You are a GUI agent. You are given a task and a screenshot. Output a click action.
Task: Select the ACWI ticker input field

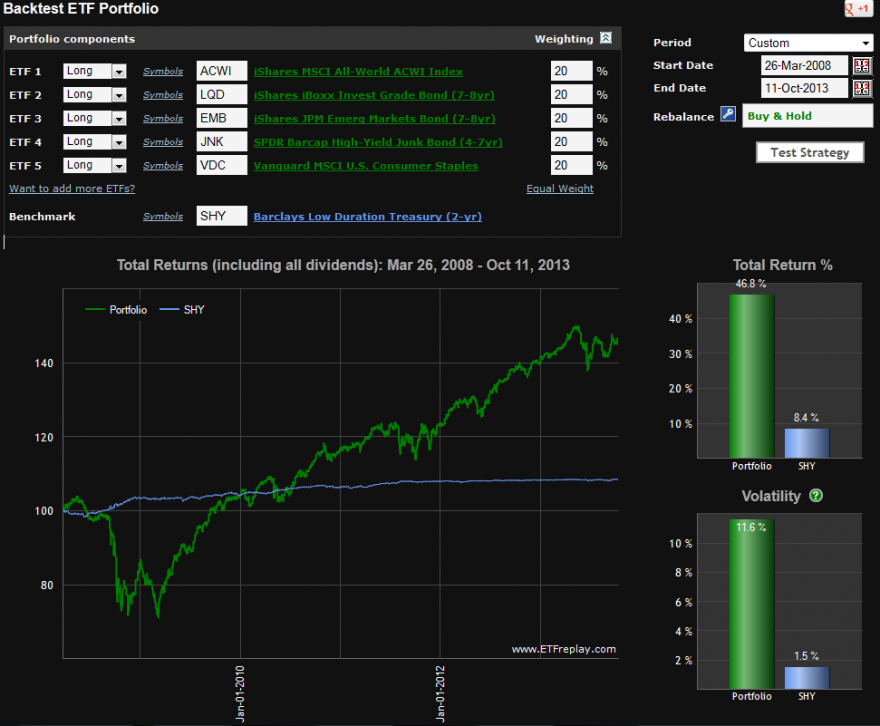(x=220, y=71)
